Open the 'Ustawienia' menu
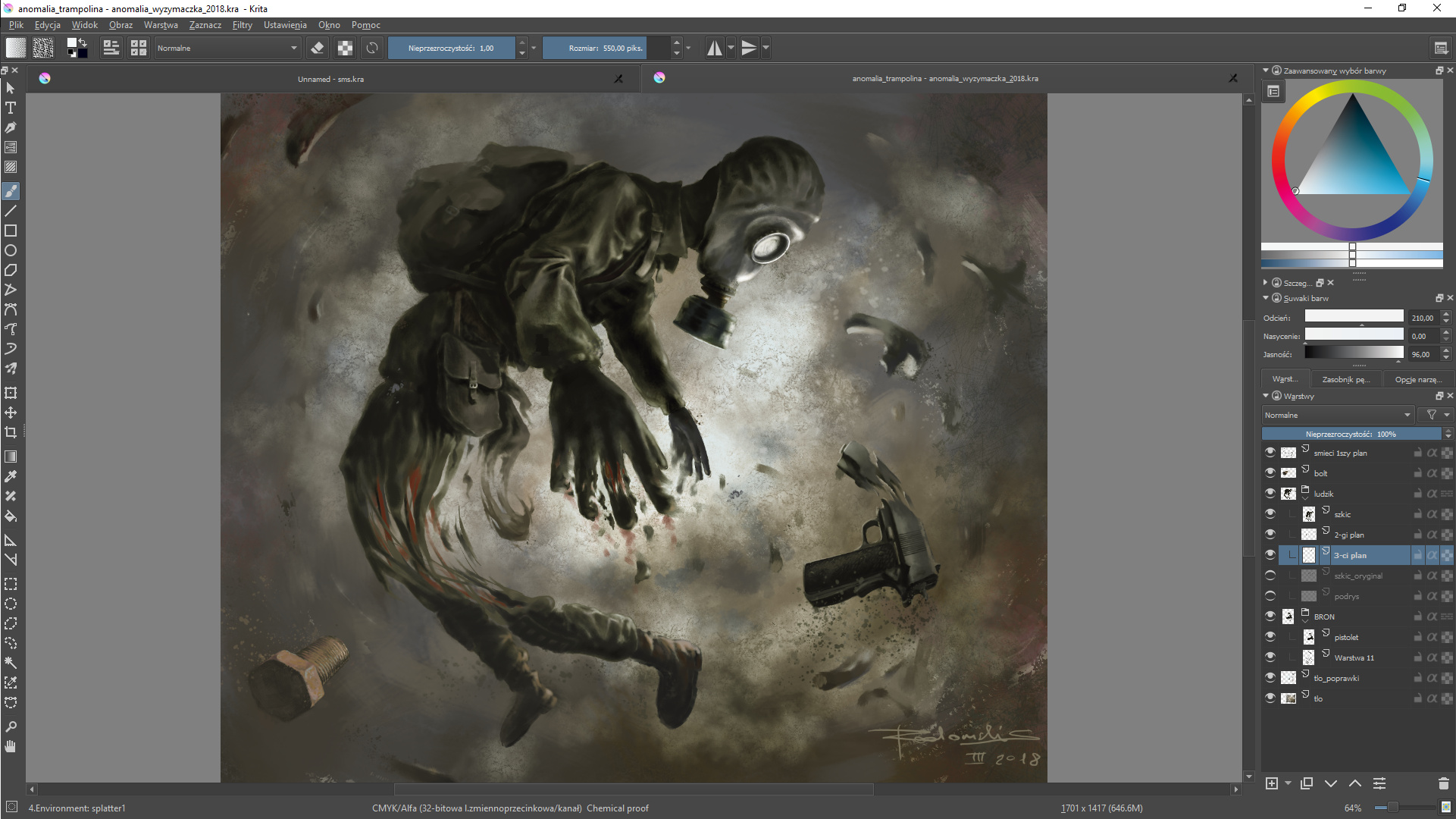The height and width of the screenshot is (819, 1456). 285,25
